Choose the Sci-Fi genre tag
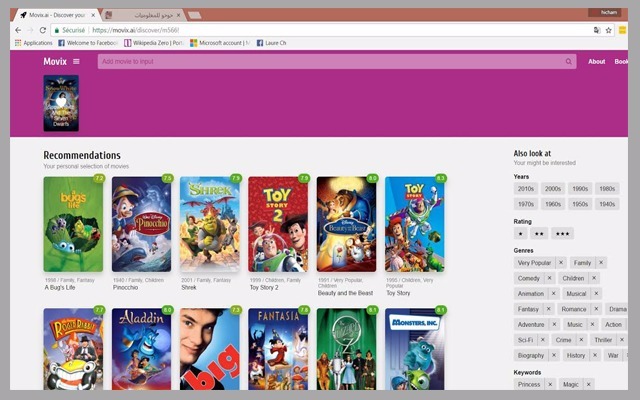This screenshot has width=640, height=400. (526, 340)
